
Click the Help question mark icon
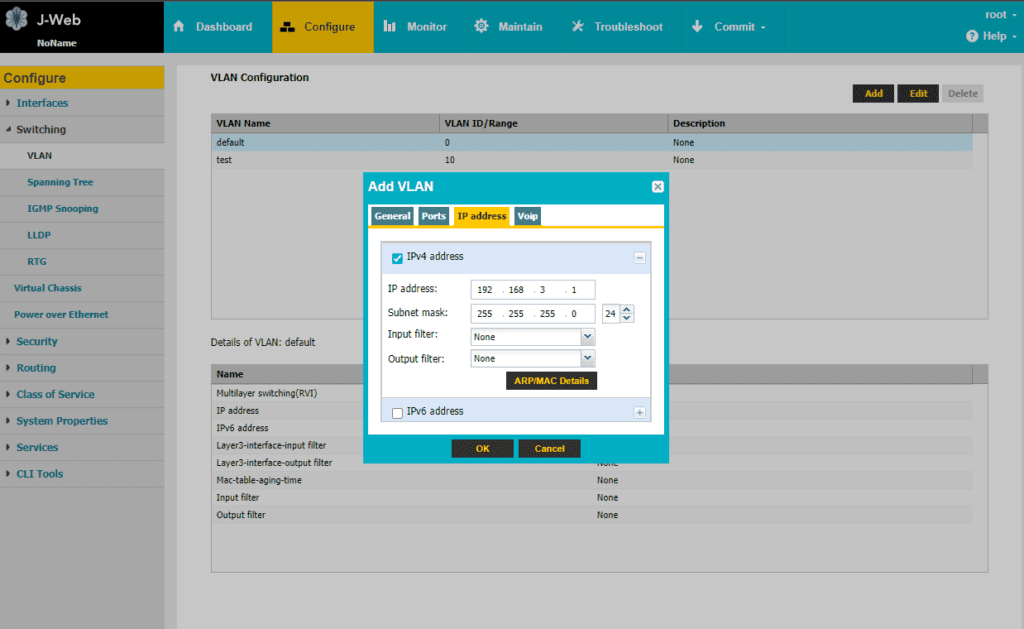pos(972,36)
